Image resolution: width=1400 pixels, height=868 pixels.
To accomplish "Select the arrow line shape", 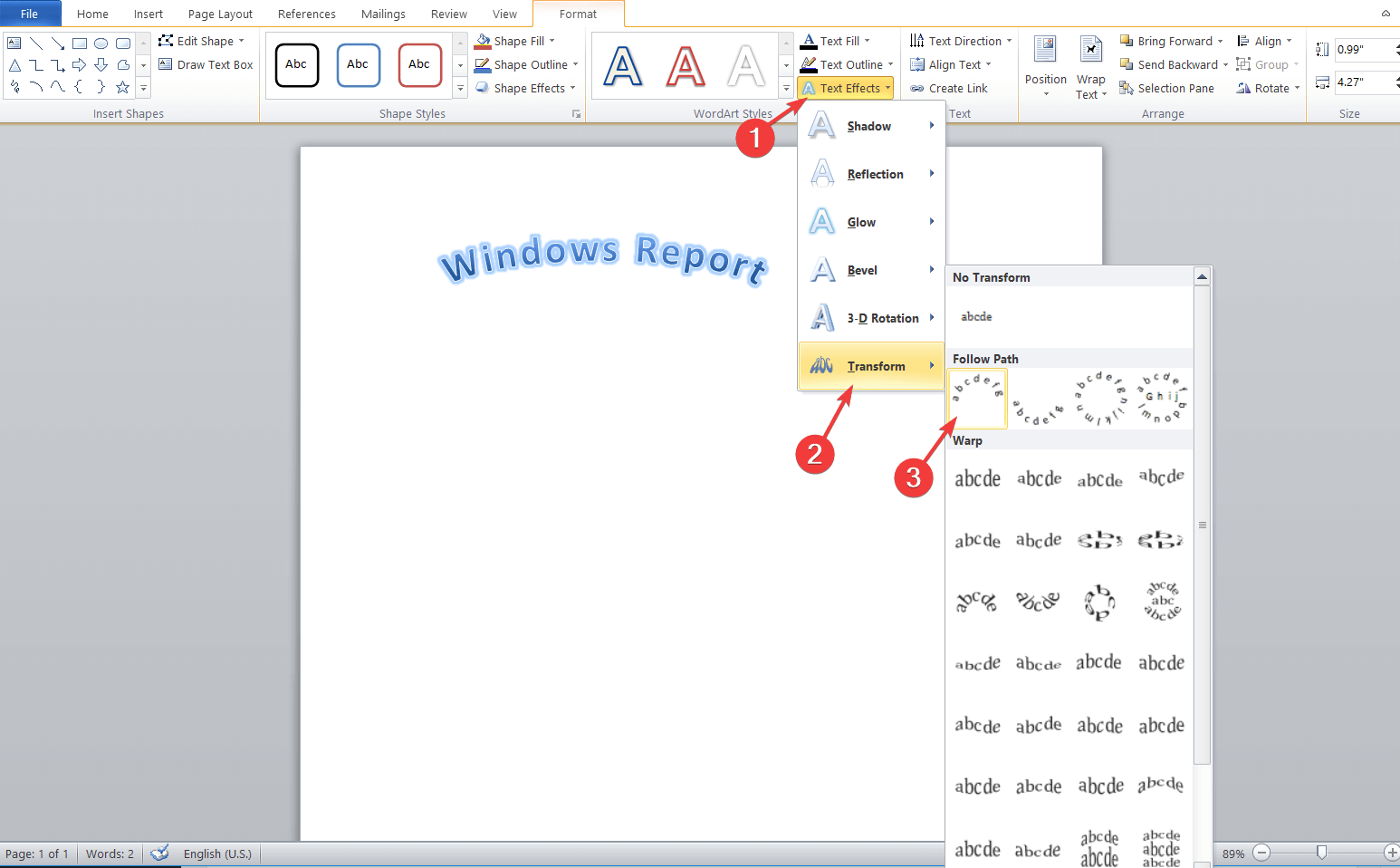I will (x=58, y=43).
